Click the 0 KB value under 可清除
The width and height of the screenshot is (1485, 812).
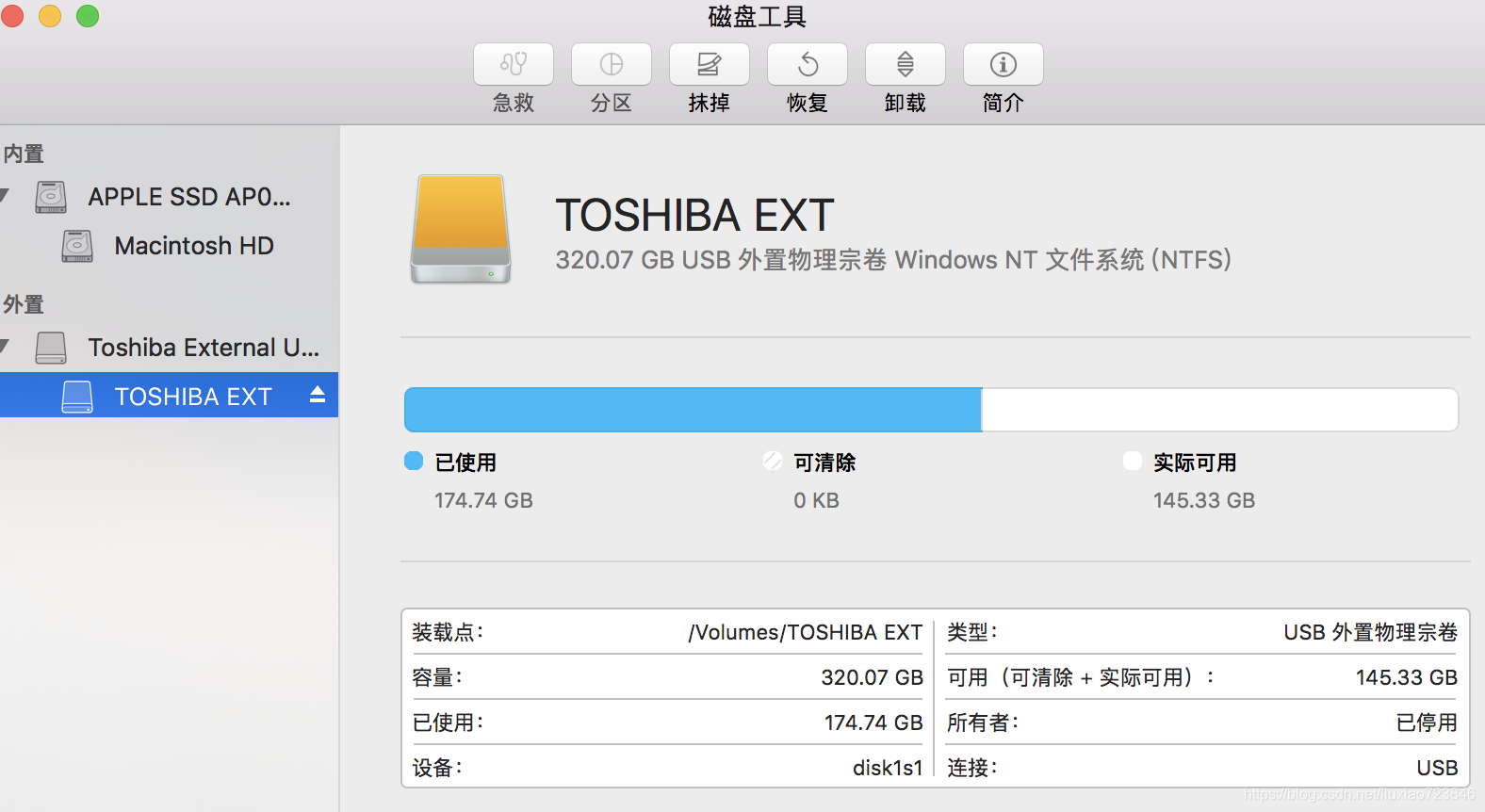[816, 500]
